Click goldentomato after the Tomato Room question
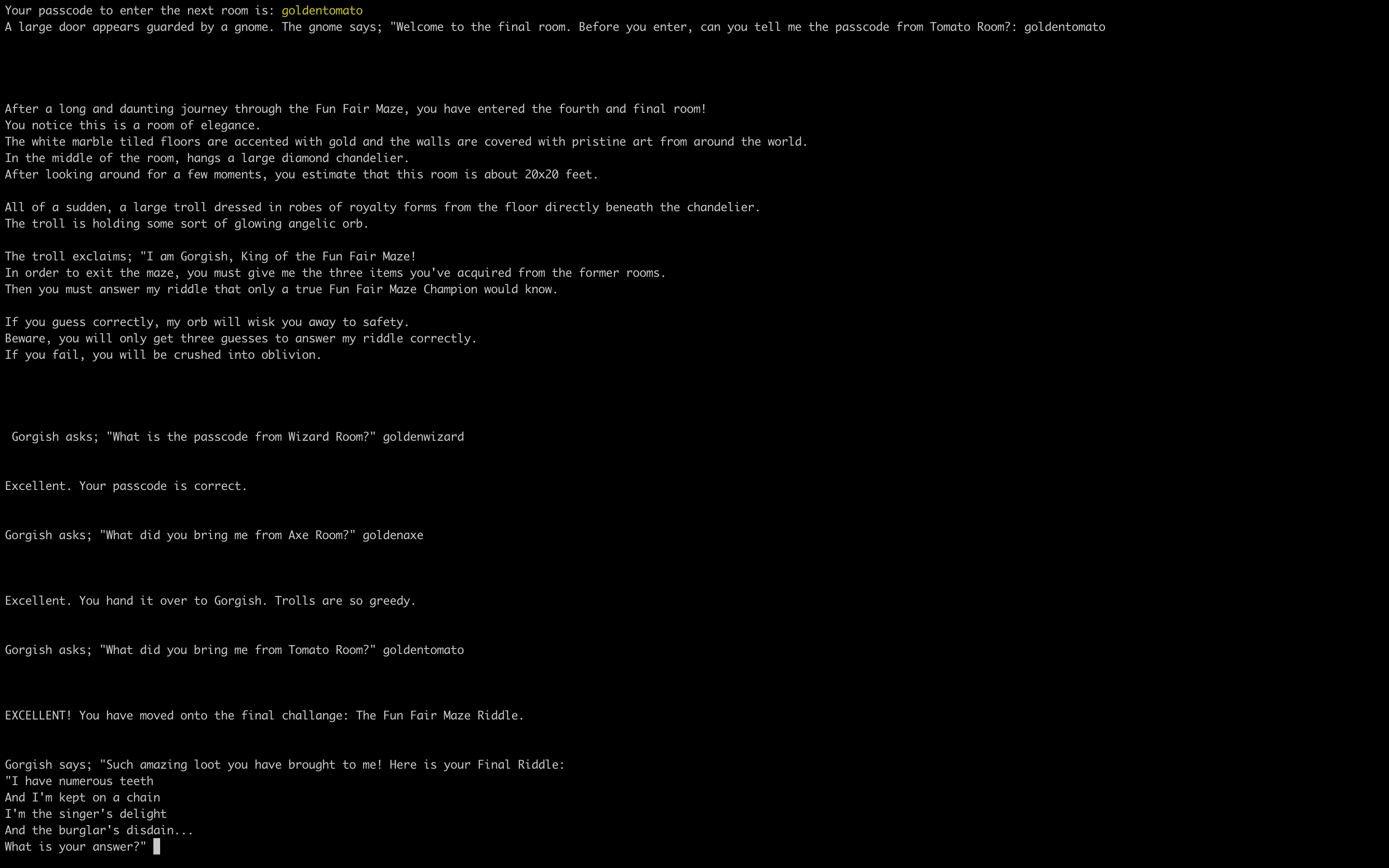This screenshot has width=1389, height=868. pos(423,650)
